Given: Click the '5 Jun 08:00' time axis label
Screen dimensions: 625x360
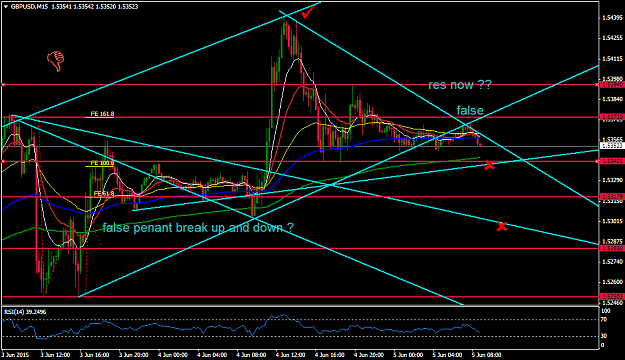Looking at the screenshot, I should 487,355.
